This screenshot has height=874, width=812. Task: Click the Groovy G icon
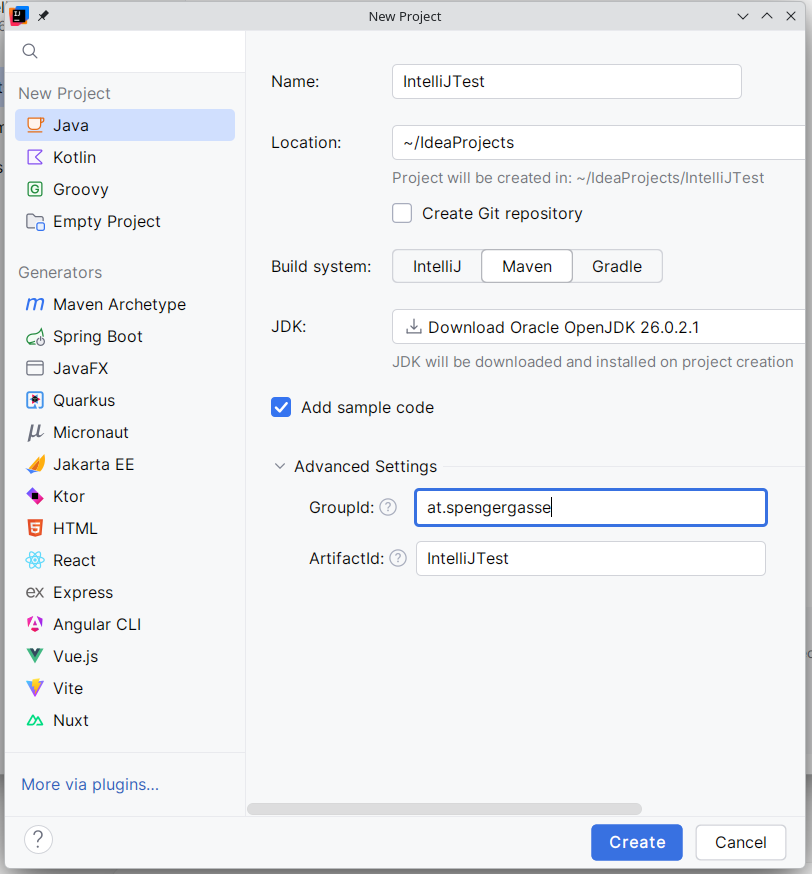(35, 189)
